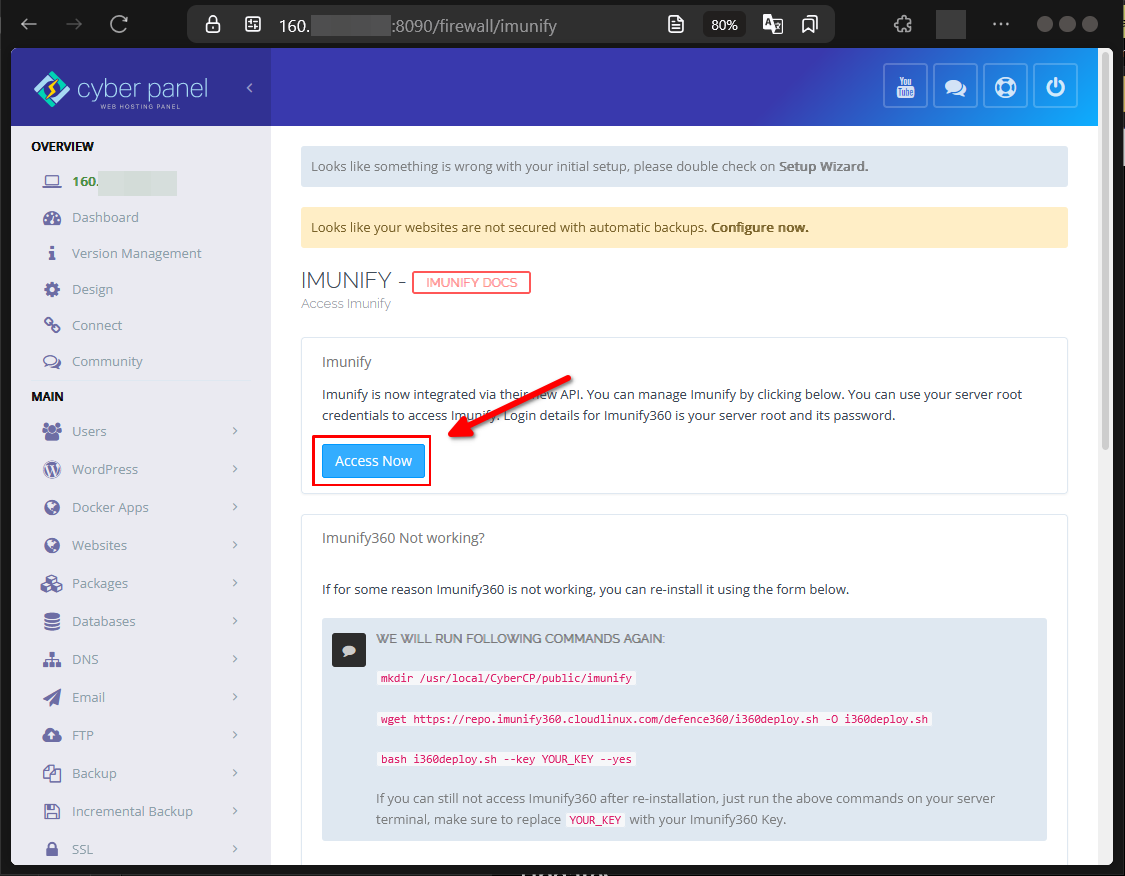
Task: Expand the Backup menu chevron
Action: click(235, 773)
